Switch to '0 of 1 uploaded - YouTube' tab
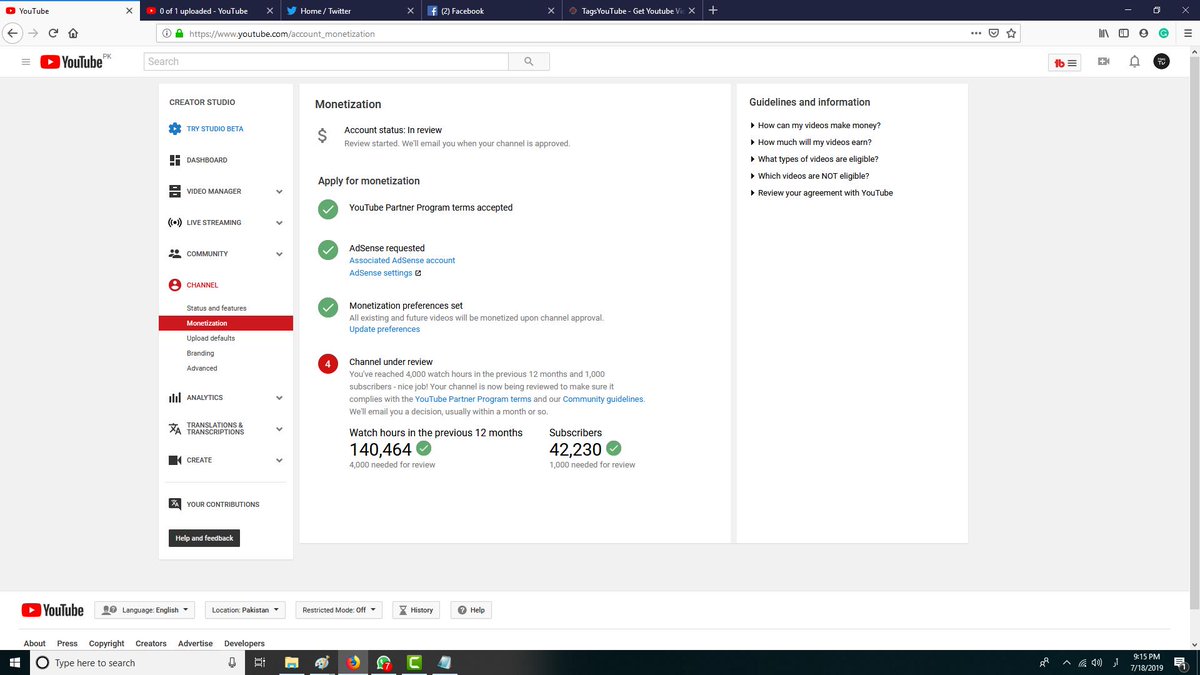The image size is (1200, 675). (203, 11)
